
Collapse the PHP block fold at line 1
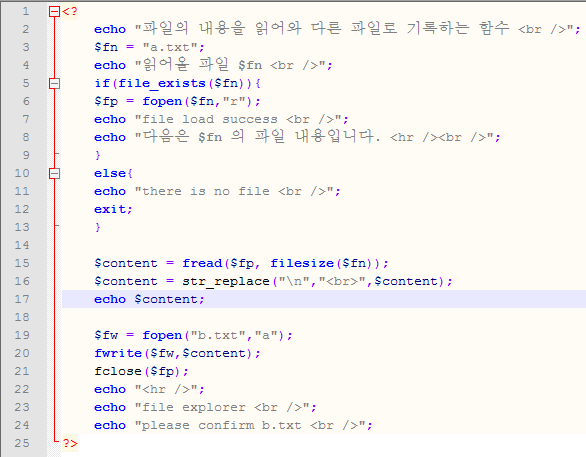pos(55,12)
